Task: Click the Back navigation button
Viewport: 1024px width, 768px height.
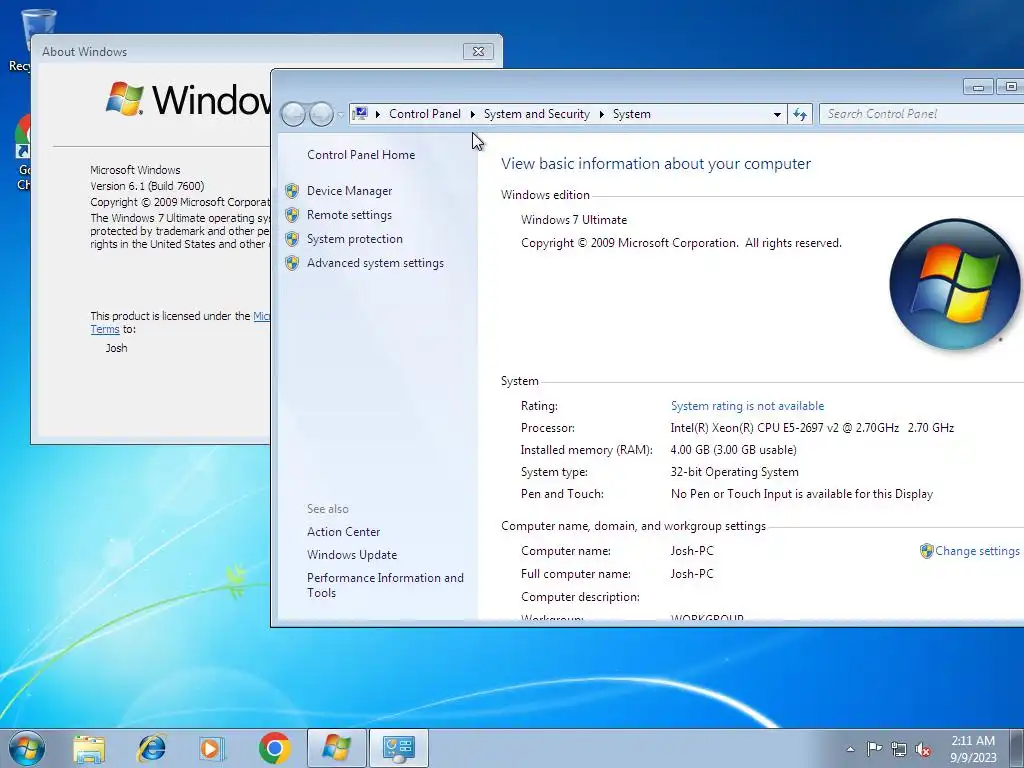Action: click(x=293, y=114)
